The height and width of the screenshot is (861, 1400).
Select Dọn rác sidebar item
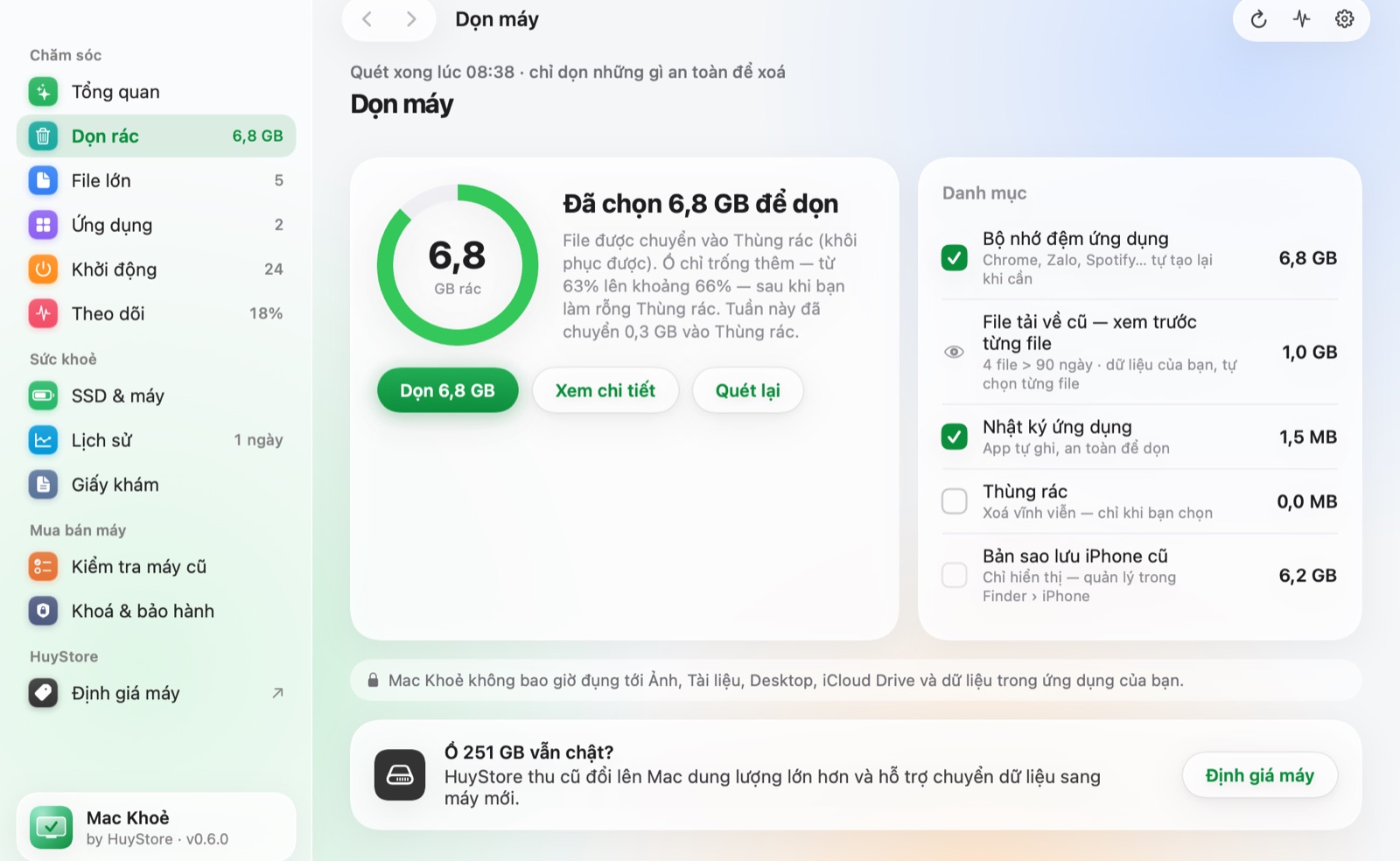tap(157, 136)
